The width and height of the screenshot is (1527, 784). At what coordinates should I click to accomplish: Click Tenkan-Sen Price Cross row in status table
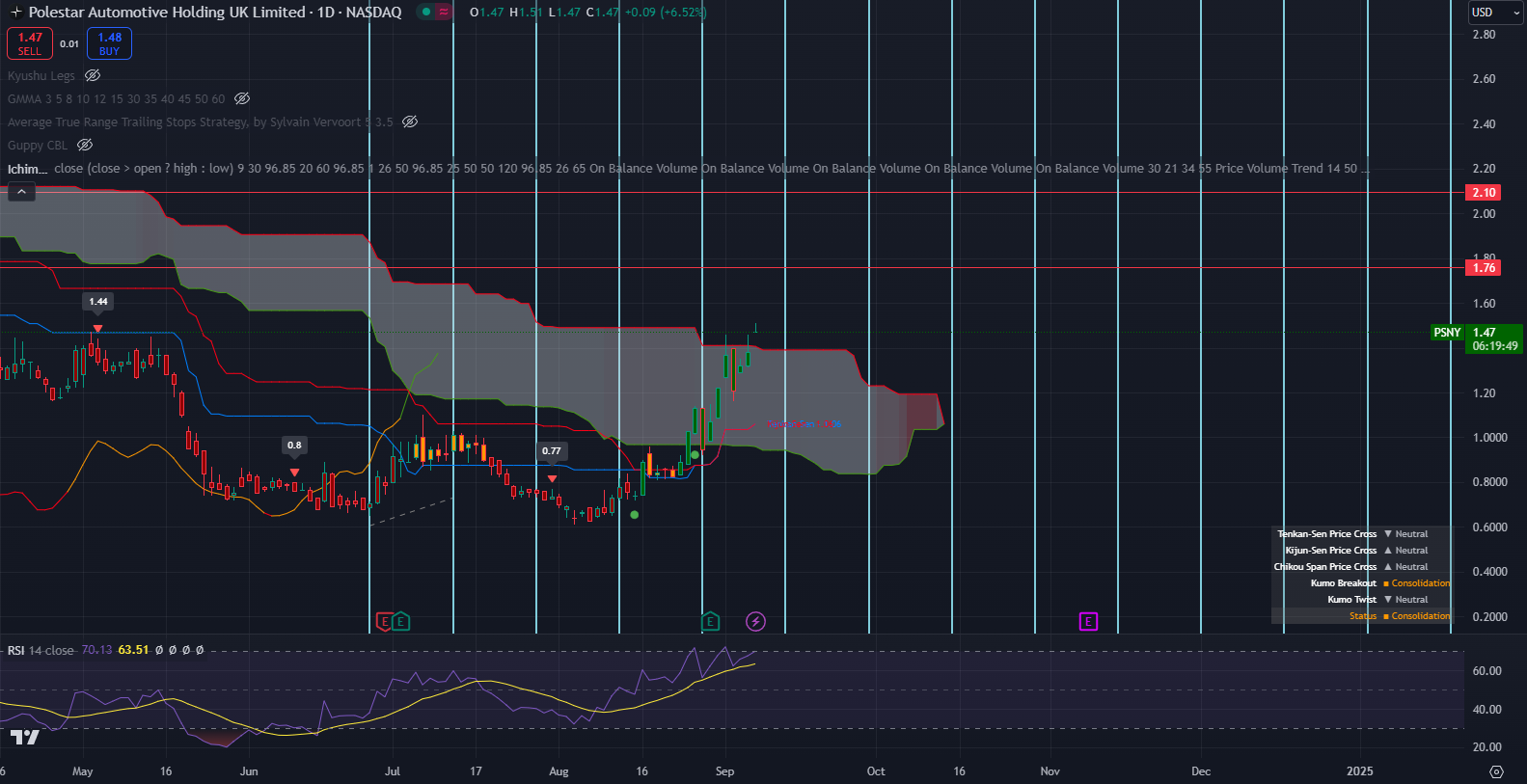[x=1362, y=533]
